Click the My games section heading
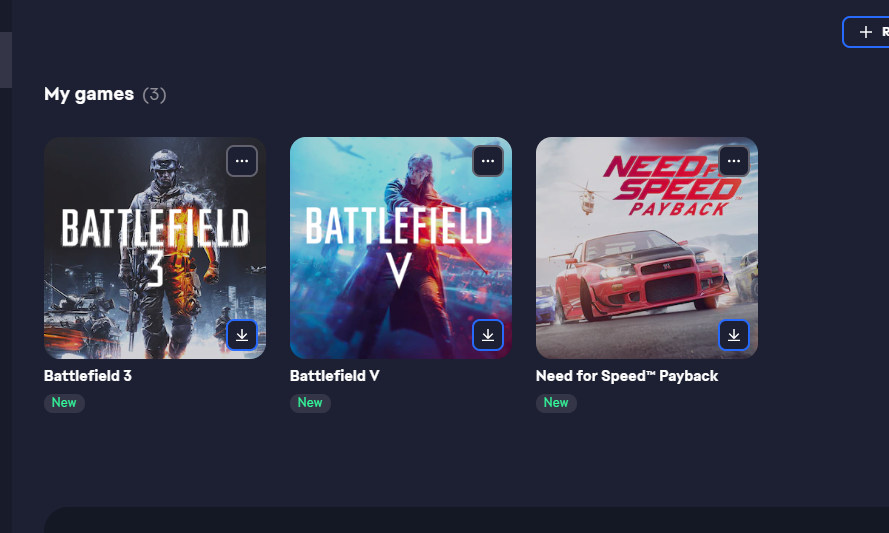889x533 pixels. coord(89,94)
